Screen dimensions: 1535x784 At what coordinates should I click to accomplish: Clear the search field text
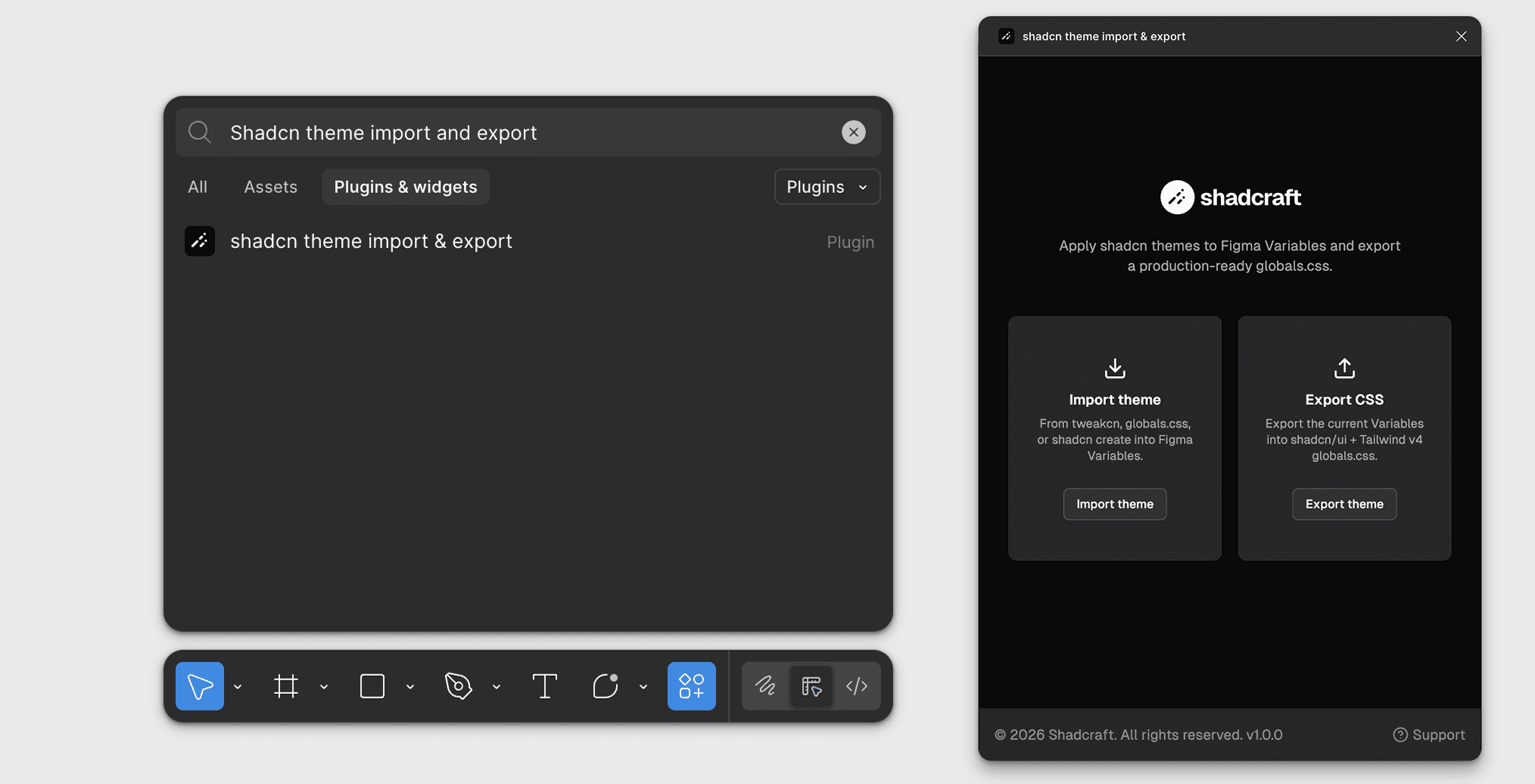854,132
